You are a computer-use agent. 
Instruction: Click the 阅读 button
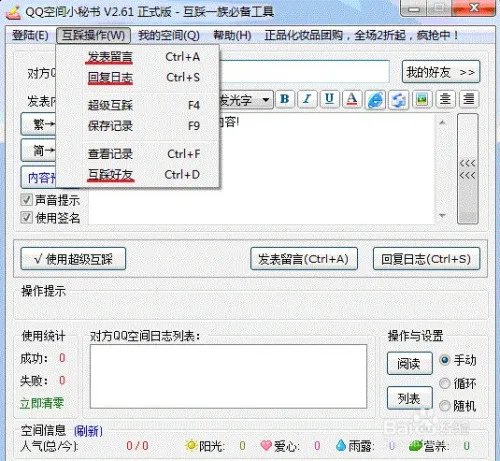click(410, 363)
